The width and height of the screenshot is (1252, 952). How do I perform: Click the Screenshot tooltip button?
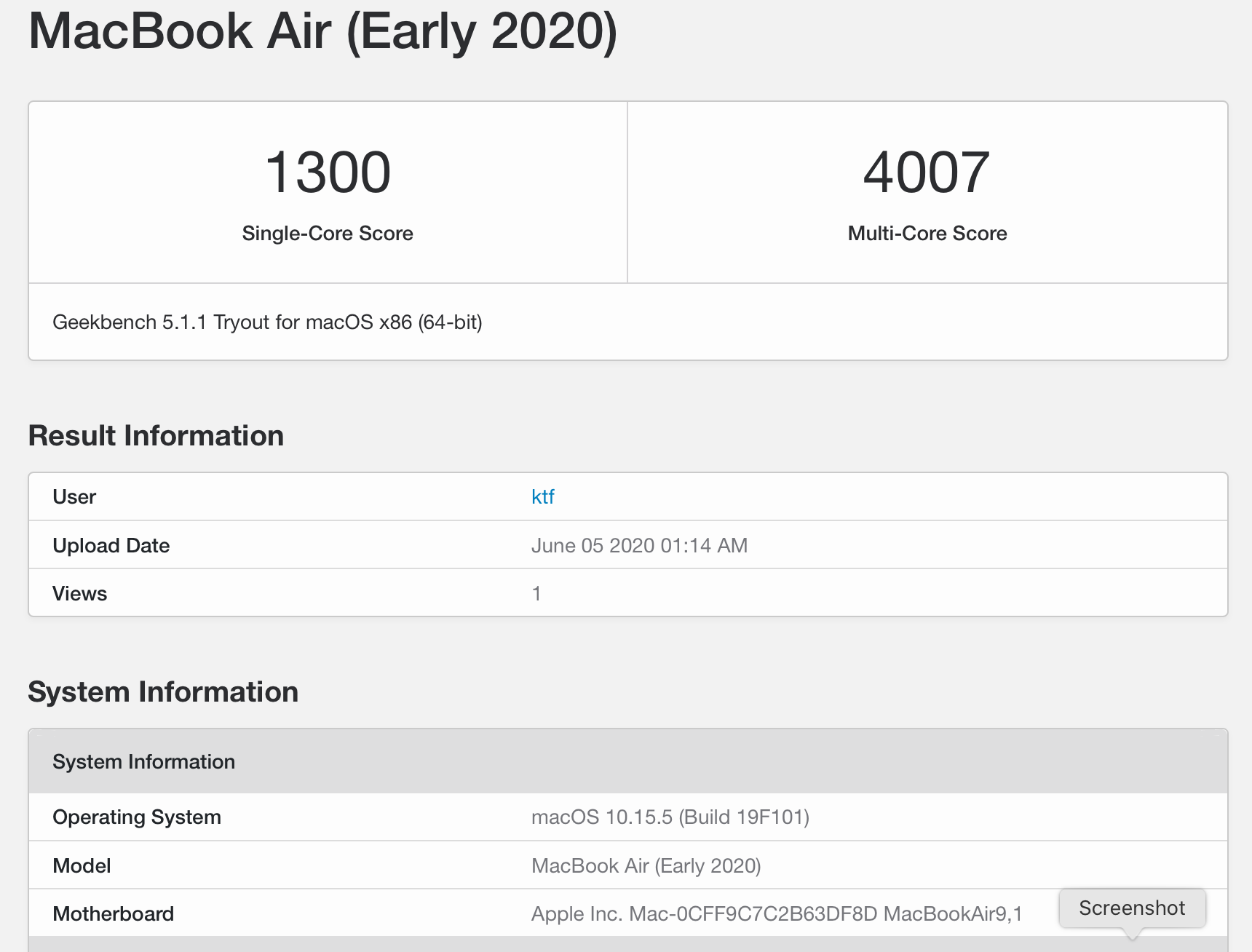1132,908
